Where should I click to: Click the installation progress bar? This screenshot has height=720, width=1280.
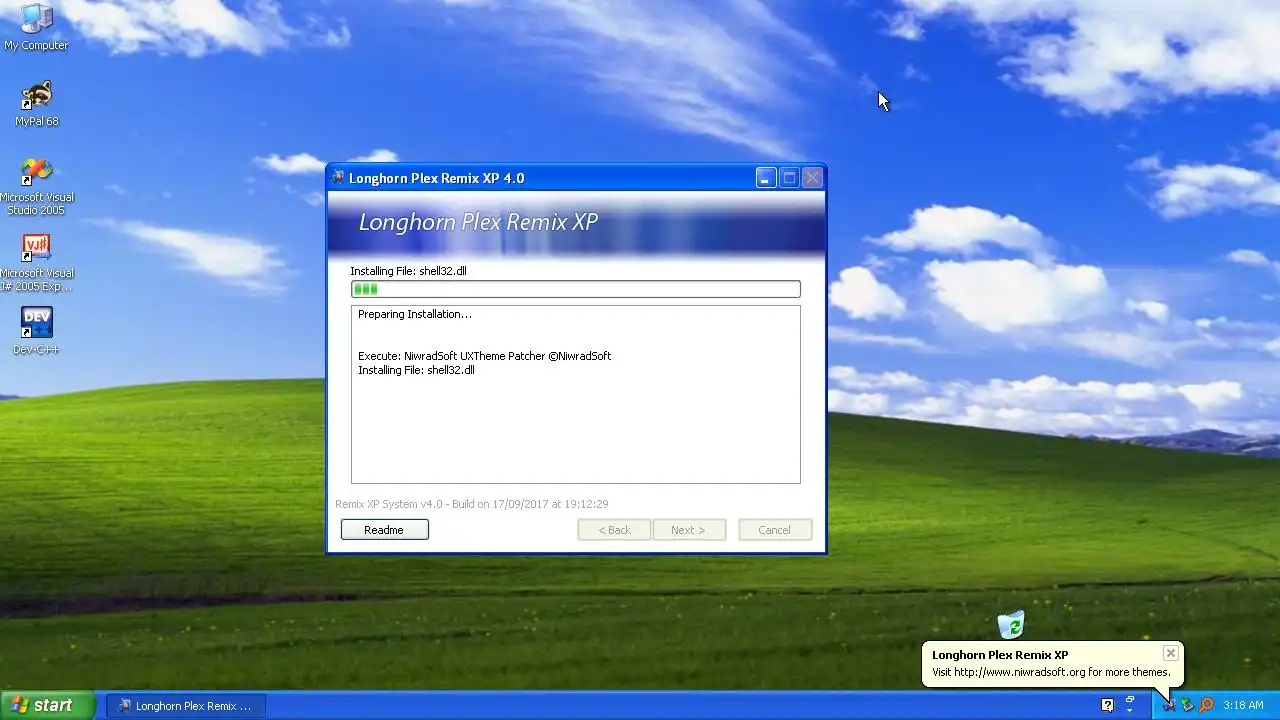pyautogui.click(x=576, y=289)
